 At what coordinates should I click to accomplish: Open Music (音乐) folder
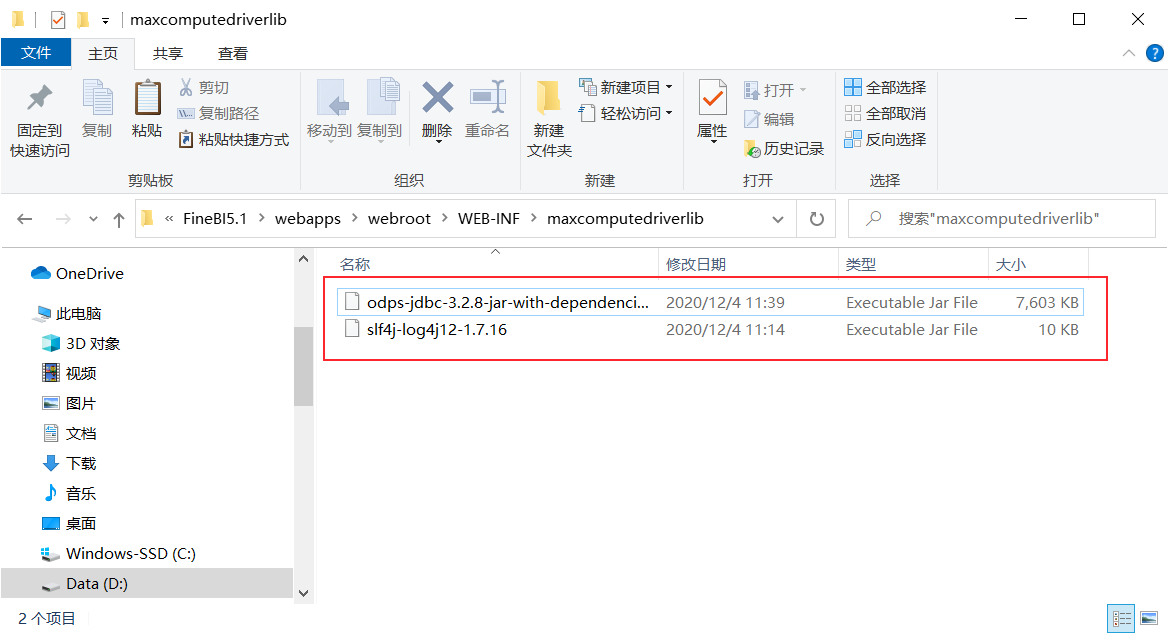pyautogui.click(x=69, y=493)
